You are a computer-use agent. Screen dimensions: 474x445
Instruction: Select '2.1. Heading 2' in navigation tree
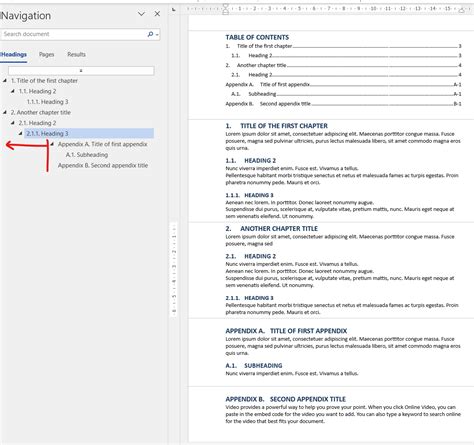coord(37,123)
